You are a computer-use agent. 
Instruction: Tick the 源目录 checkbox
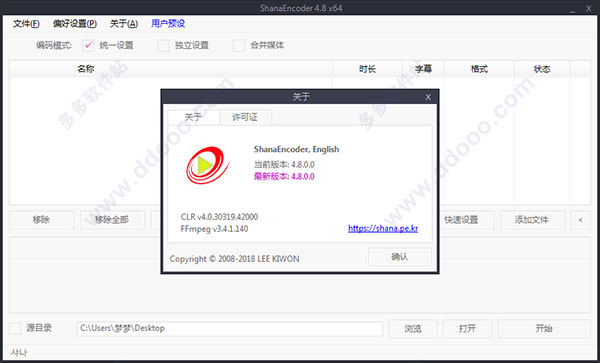click(15, 328)
